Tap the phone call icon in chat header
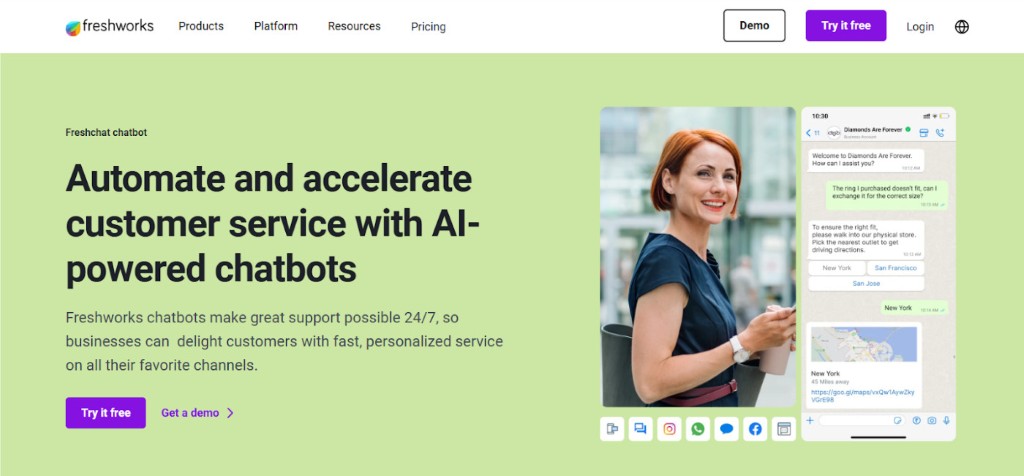Image resolution: width=1024 pixels, height=476 pixels. (940, 133)
